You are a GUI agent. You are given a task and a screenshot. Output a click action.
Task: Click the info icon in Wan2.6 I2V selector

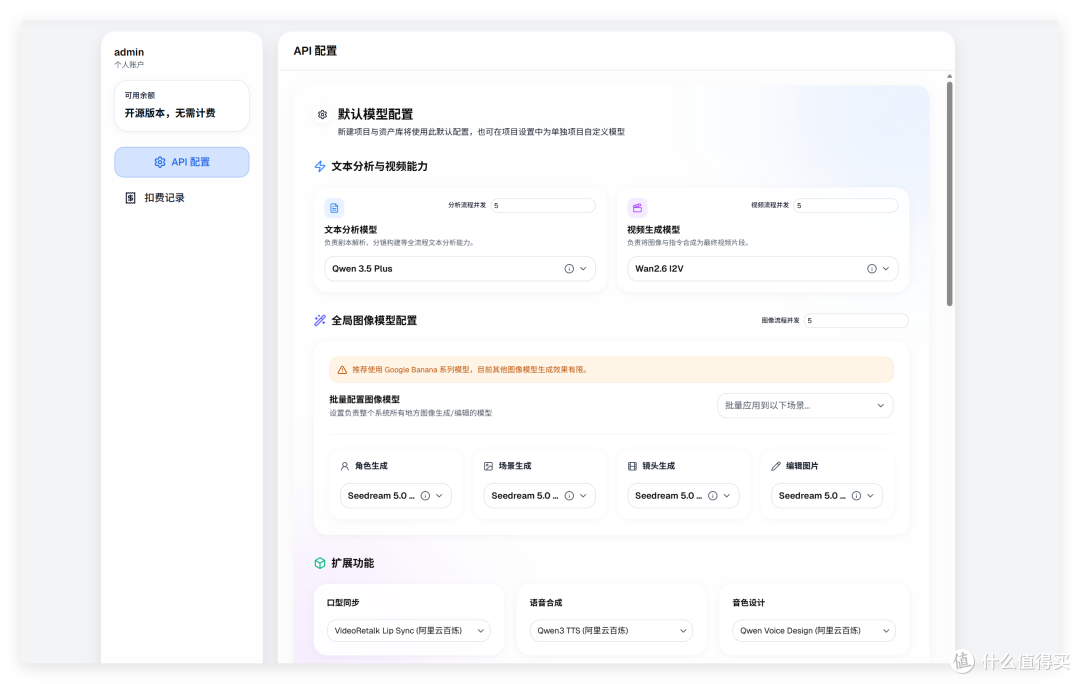(x=871, y=269)
